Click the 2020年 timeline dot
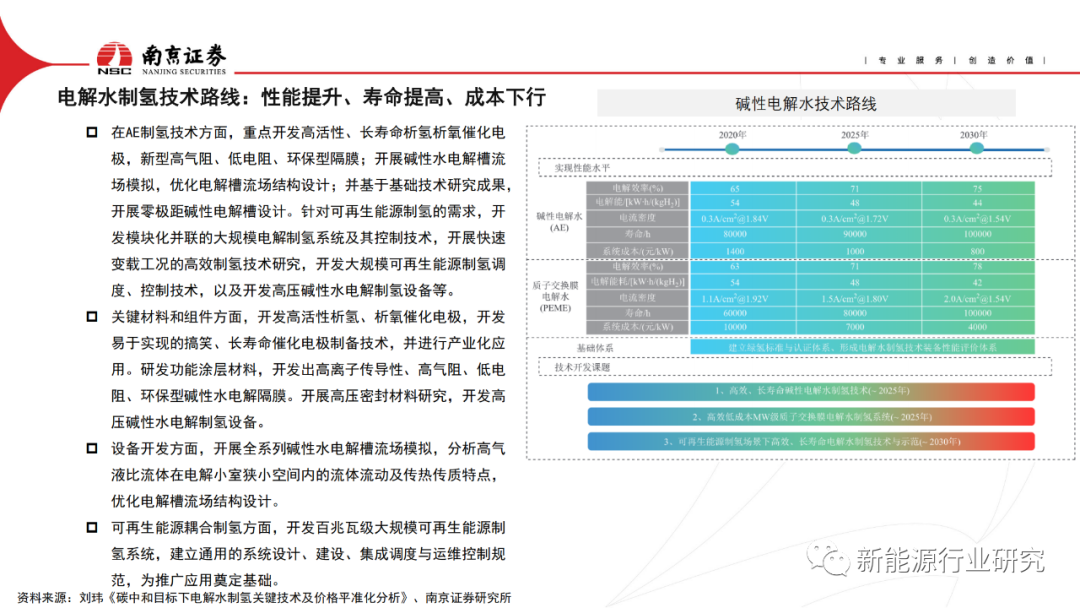 click(x=731, y=148)
